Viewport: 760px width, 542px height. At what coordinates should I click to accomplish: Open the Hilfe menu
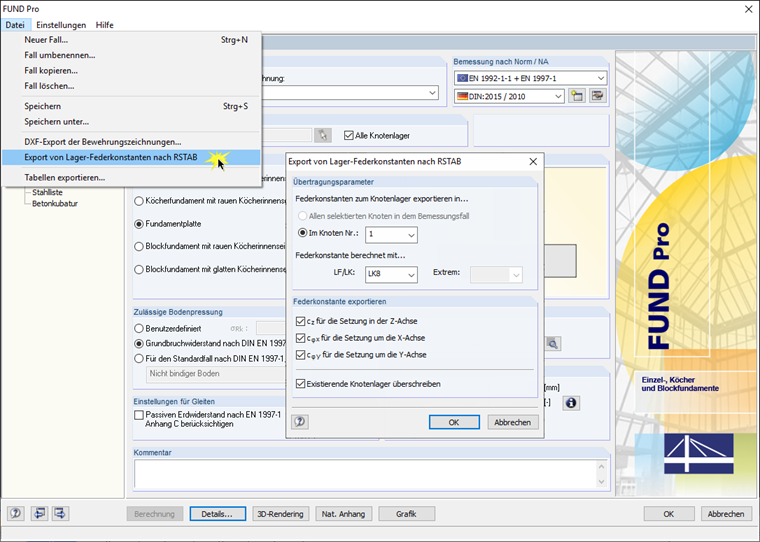105,25
